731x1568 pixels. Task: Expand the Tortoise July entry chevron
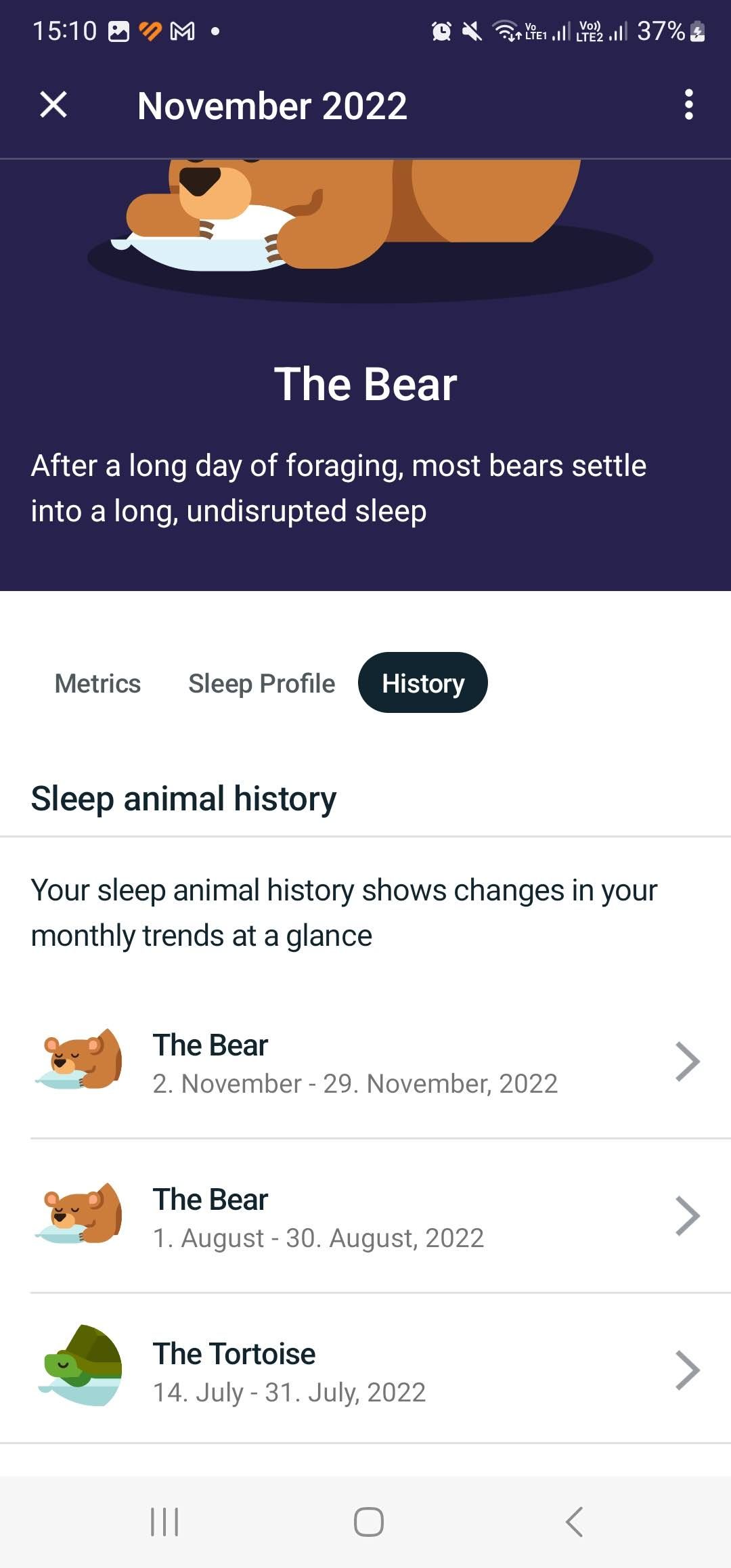pos(686,1370)
